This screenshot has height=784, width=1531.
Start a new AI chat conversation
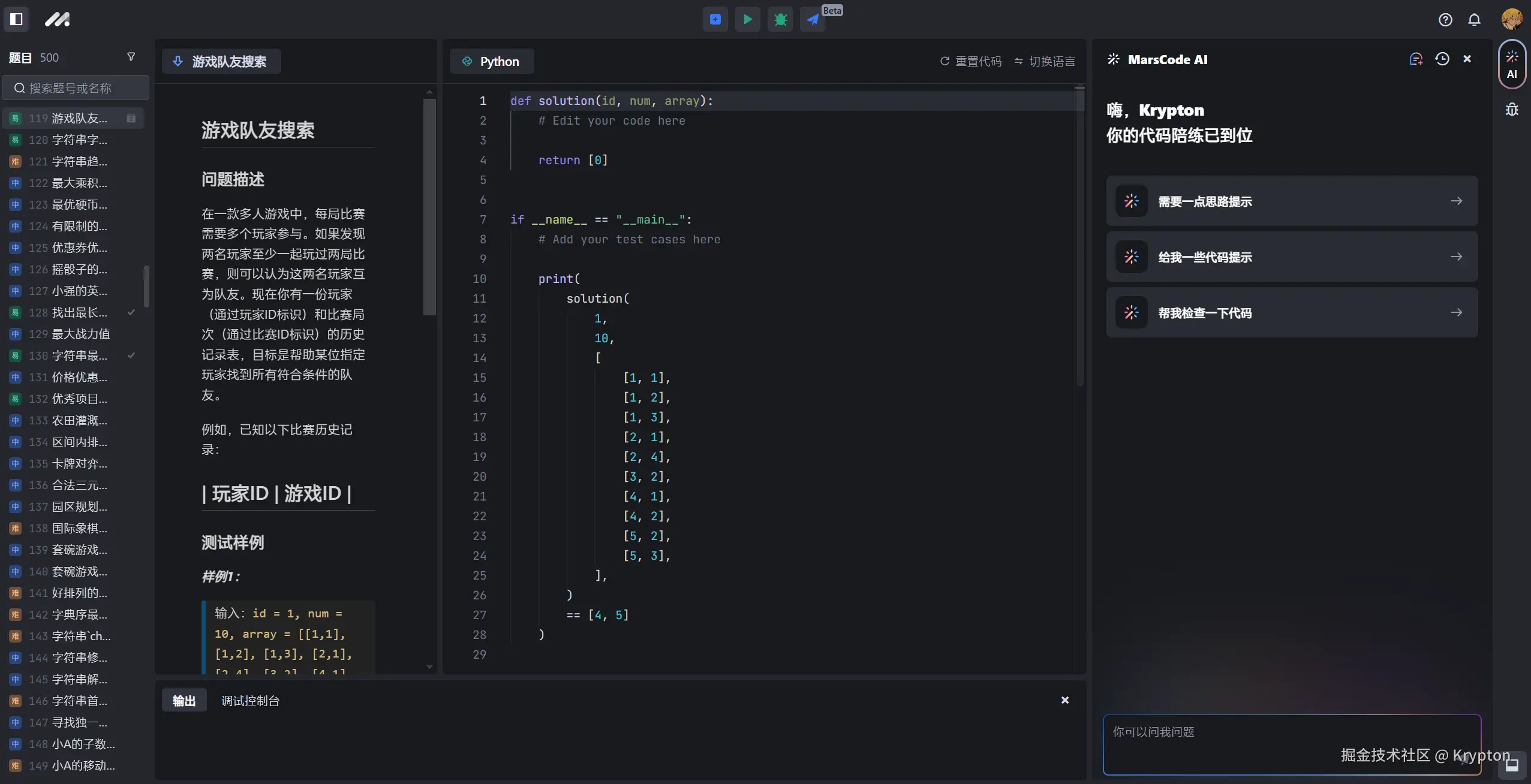point(1416,59)
